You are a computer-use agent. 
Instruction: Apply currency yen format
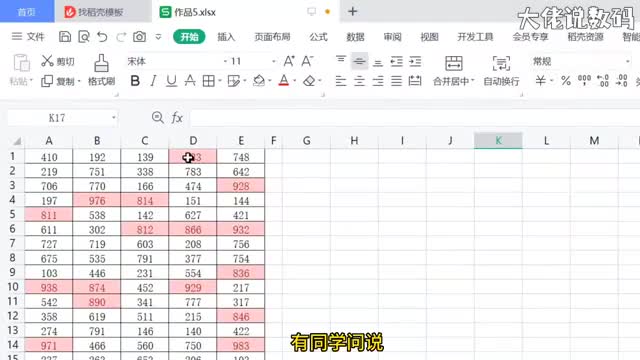coord(540,80)
